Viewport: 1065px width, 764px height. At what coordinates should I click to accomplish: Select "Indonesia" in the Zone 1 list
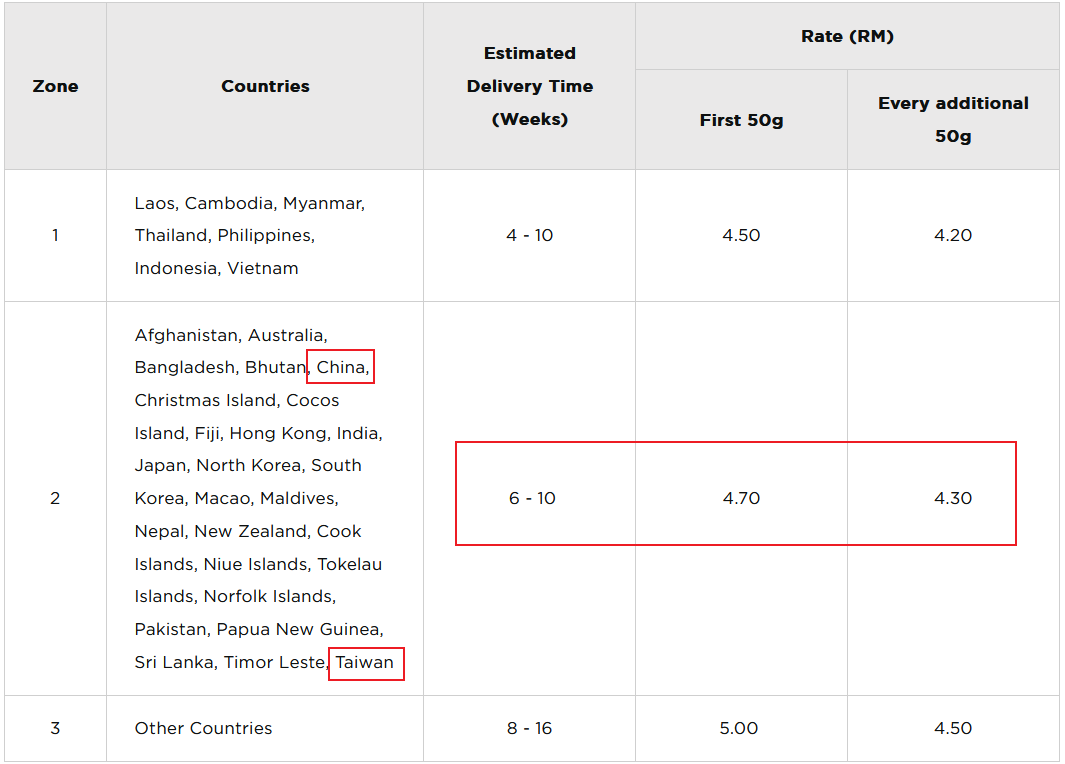click(x=175, y=268)
